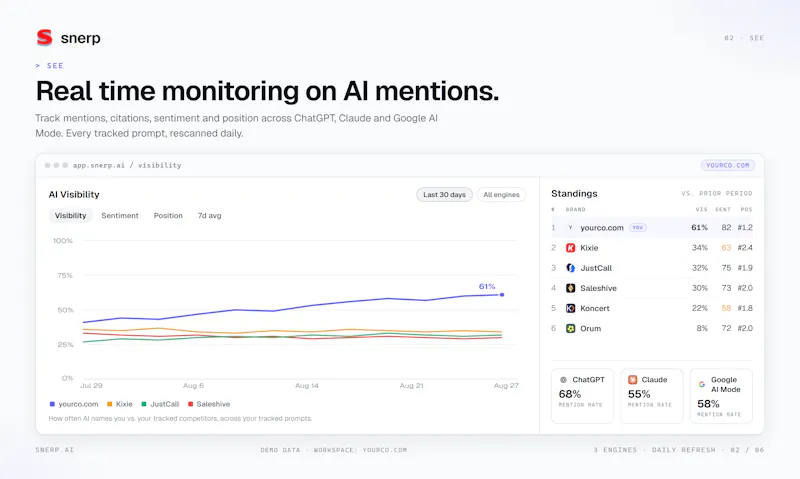Viewport: 800px width, 479px height.
Task: Click JustCall's #1.9 position value
Action: [x=745, y=268]
